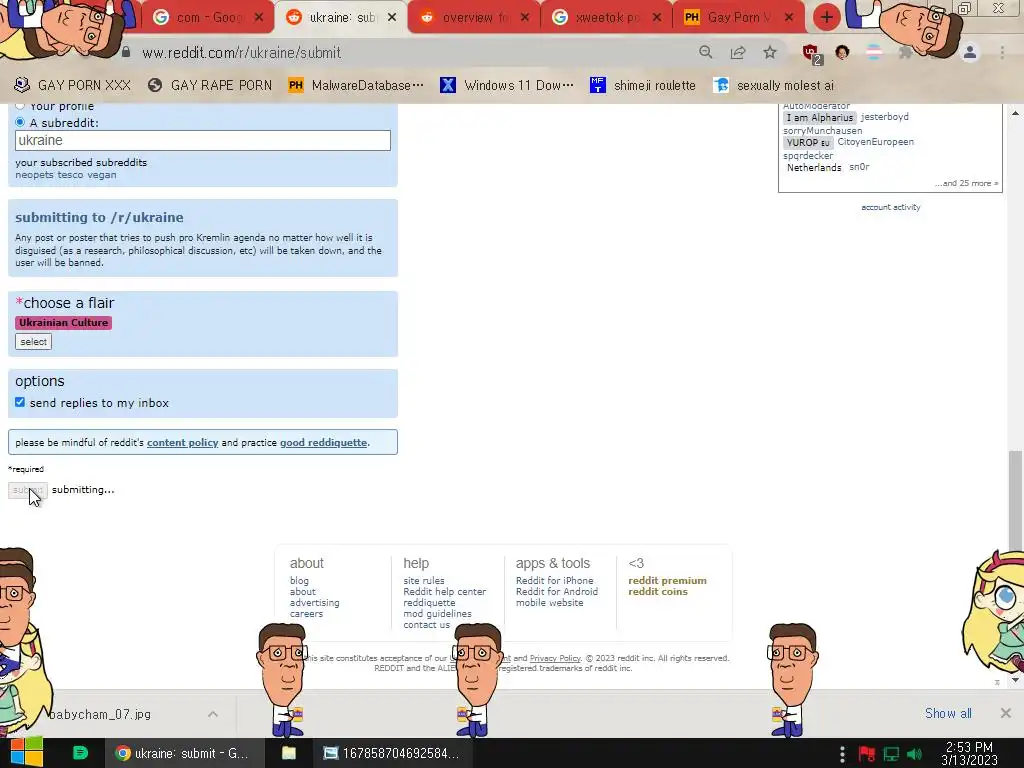Open the network tray icon
Image resolution: width=1024 pixels, height=768 pixels.
(x=891, y=754)
